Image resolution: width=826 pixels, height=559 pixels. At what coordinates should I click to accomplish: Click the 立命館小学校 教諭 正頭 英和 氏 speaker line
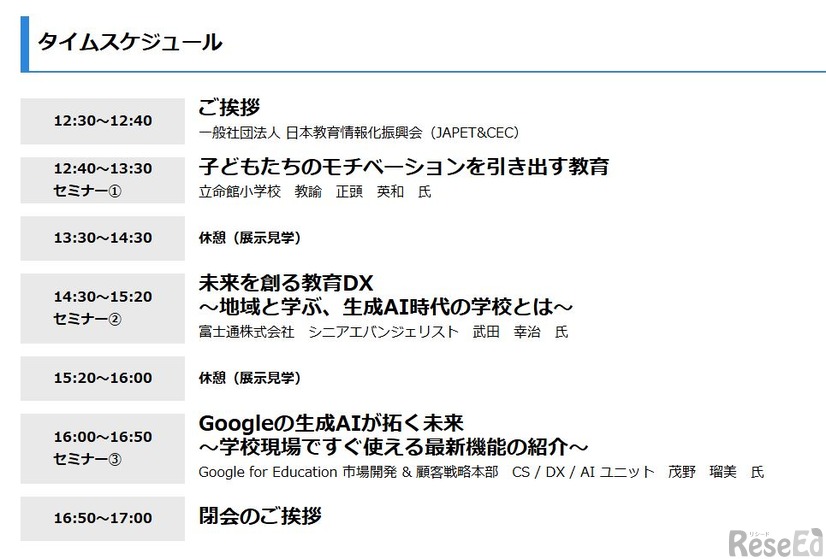(x=315, y=192)
